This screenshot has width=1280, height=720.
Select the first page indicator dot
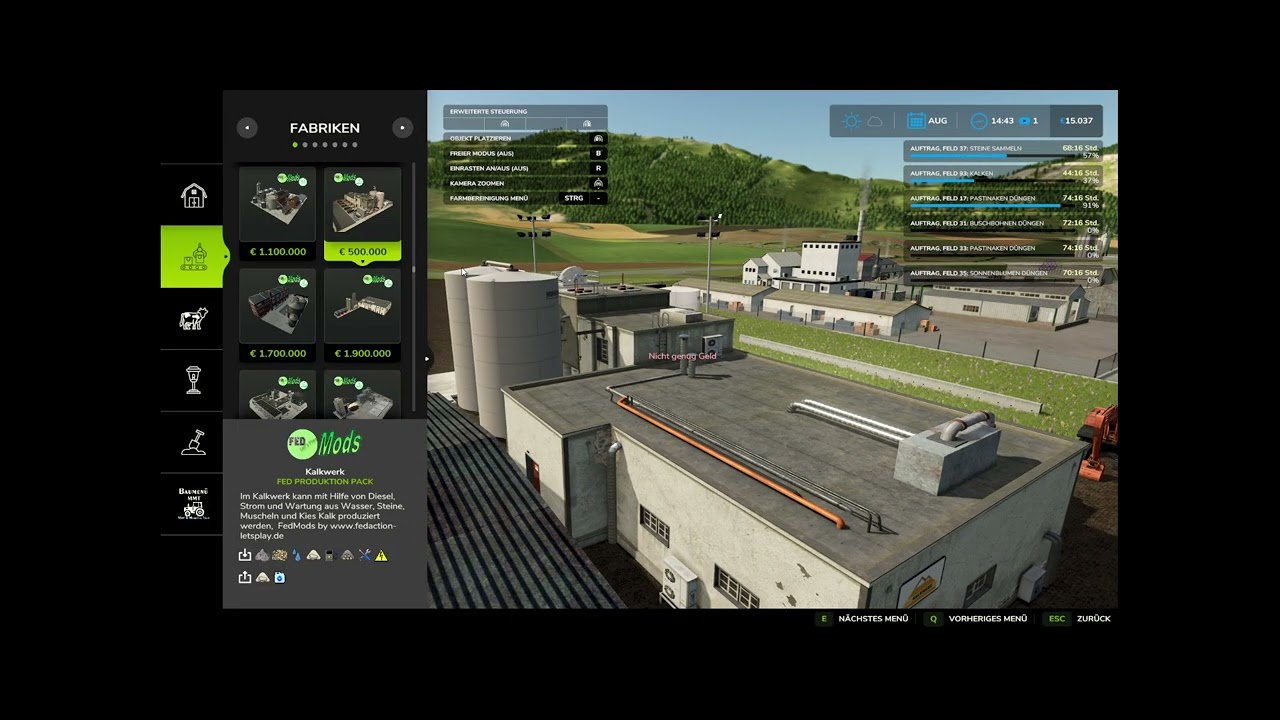295,145
